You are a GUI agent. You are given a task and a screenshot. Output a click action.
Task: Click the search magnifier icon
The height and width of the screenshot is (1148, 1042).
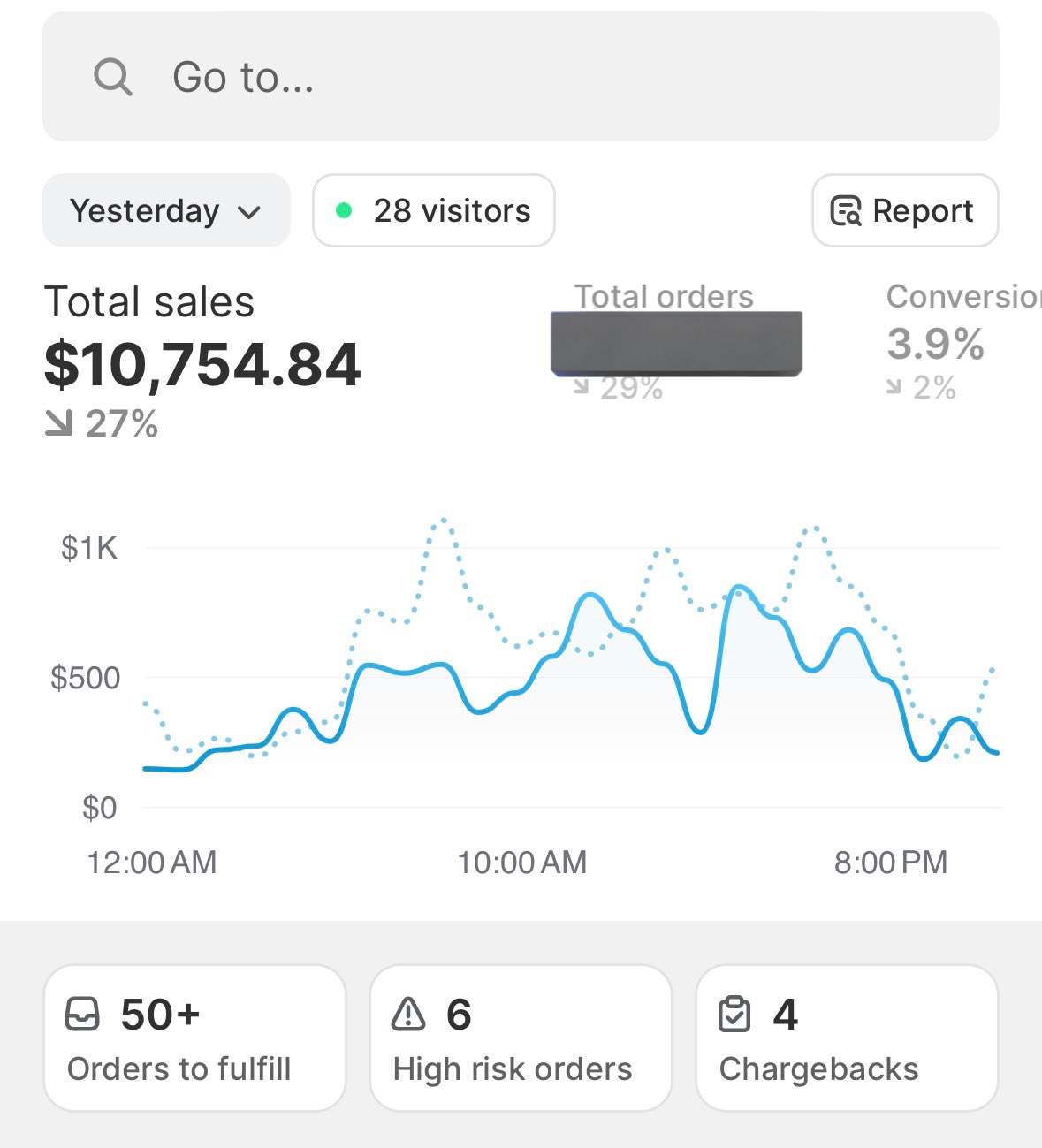pyautogui.click(x=113, y=77)
